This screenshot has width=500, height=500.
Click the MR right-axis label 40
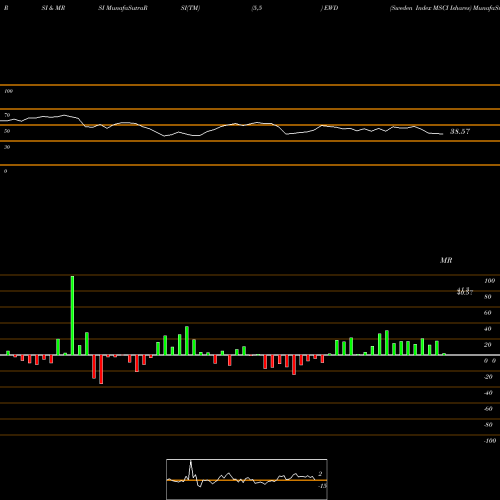click(488, 329)
